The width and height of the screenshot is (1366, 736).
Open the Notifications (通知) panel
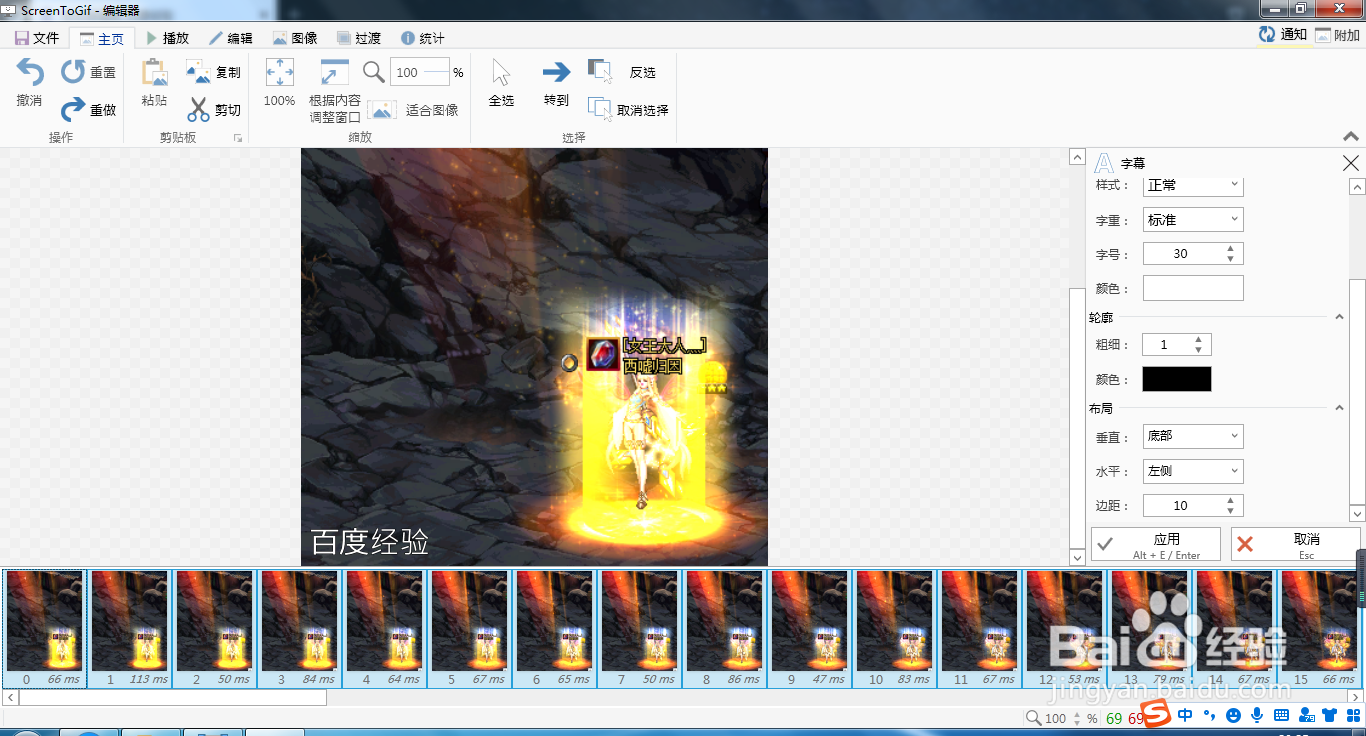click(1282, 34)
